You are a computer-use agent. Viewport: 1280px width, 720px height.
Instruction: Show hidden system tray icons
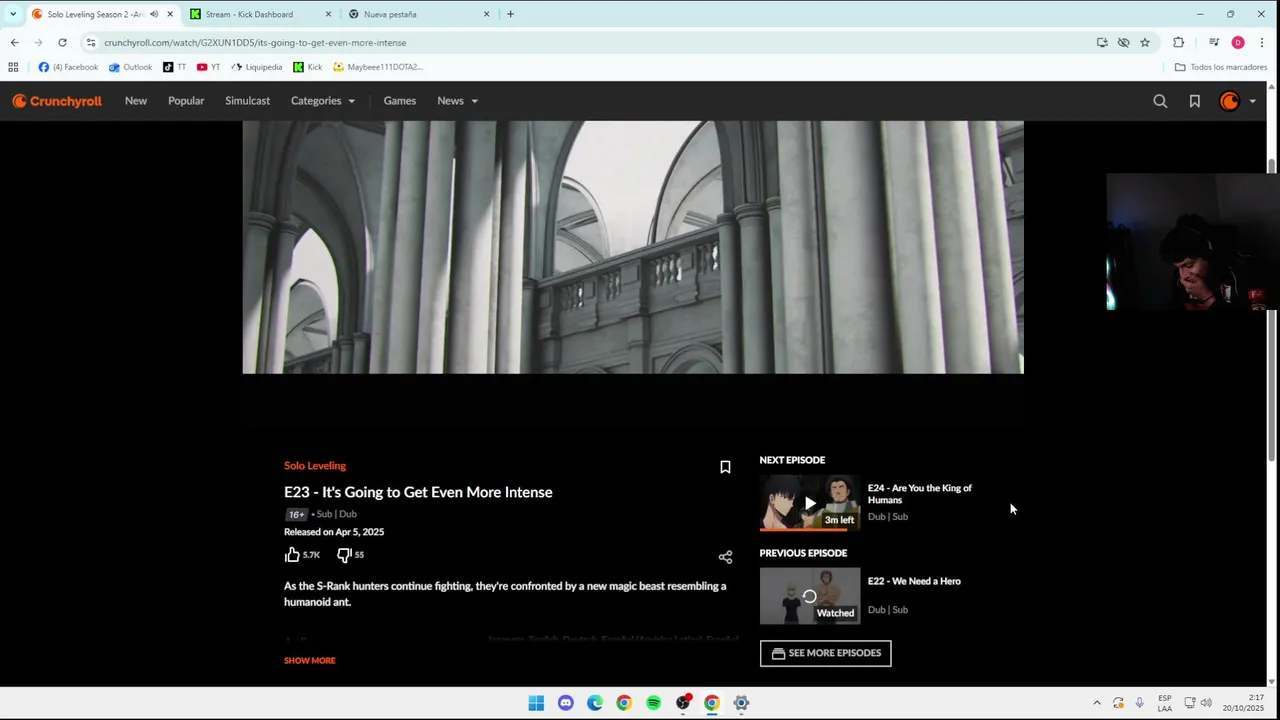point(1097,703)
